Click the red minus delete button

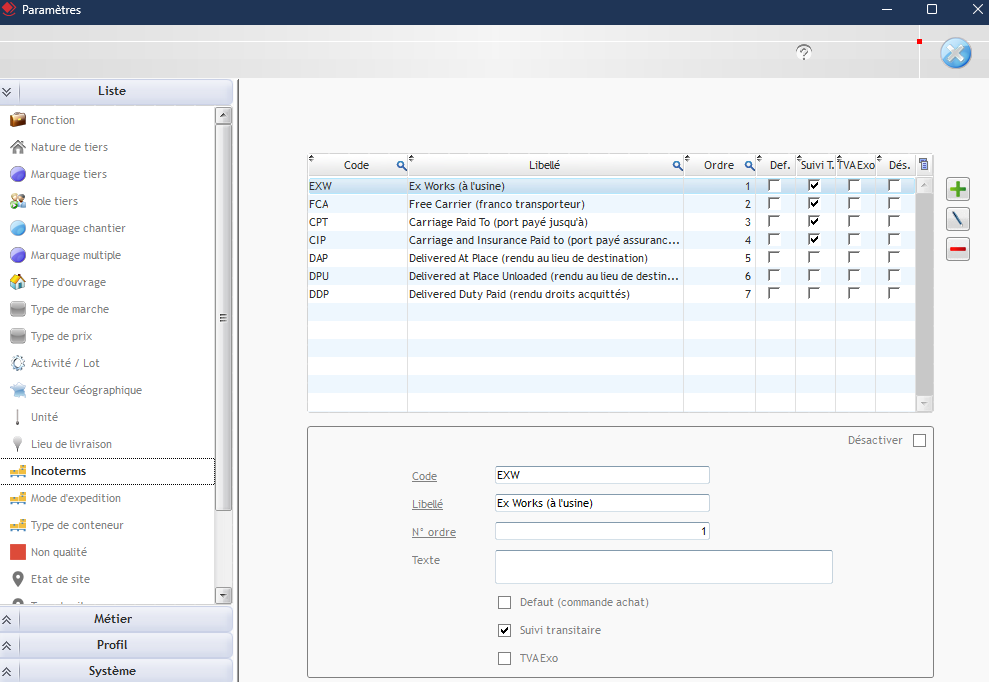pos(958,249)
